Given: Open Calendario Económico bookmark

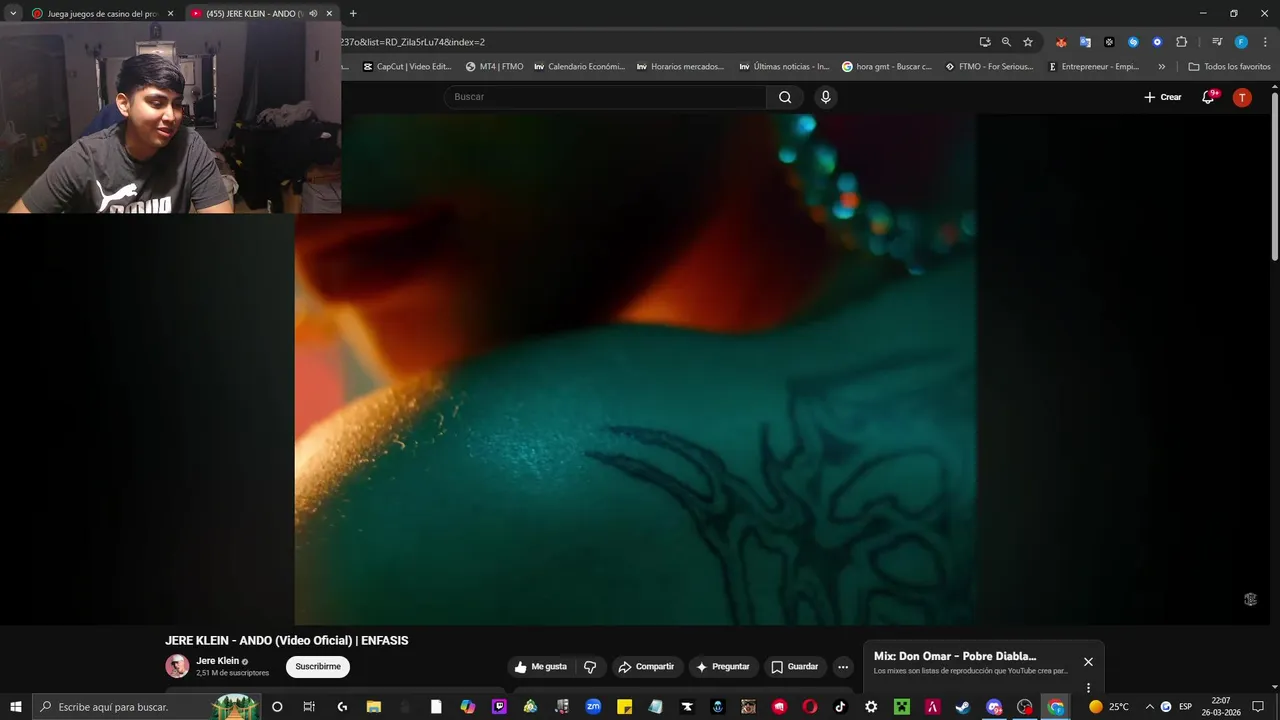Looking at the screenshot, I should pyautogui.click(x=579, y=67).
